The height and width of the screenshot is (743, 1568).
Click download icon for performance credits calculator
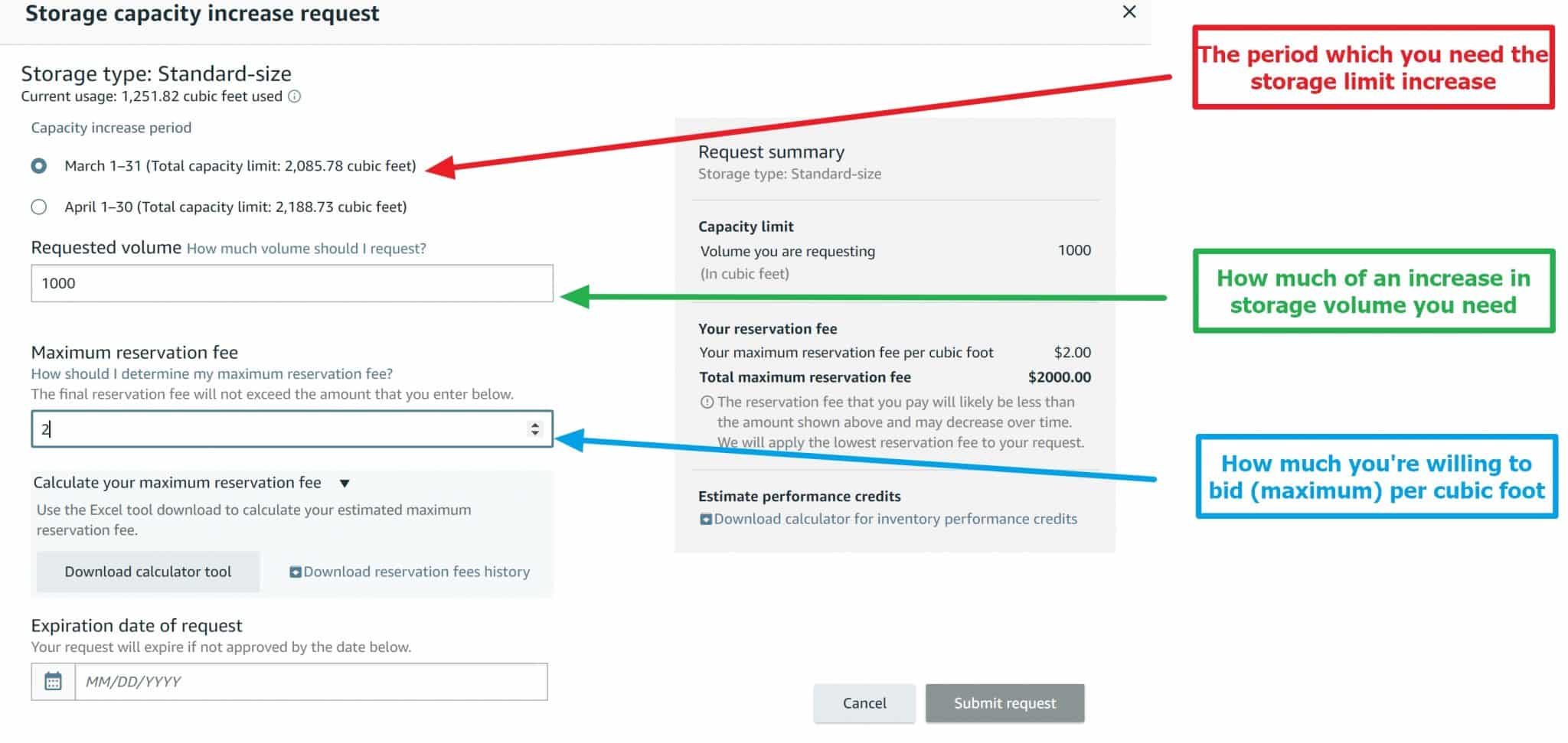[705, 519]
